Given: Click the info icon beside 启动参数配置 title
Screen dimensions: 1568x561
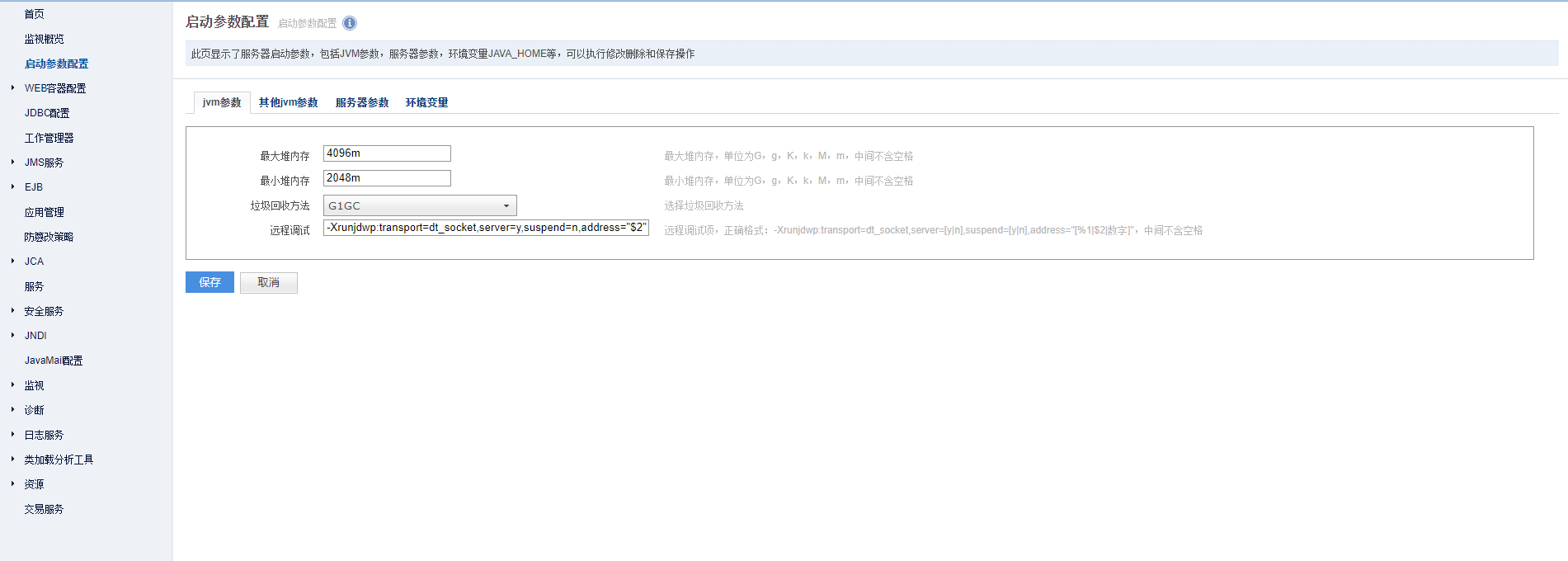Looking at the screenshot, I should tap(350, 23).
